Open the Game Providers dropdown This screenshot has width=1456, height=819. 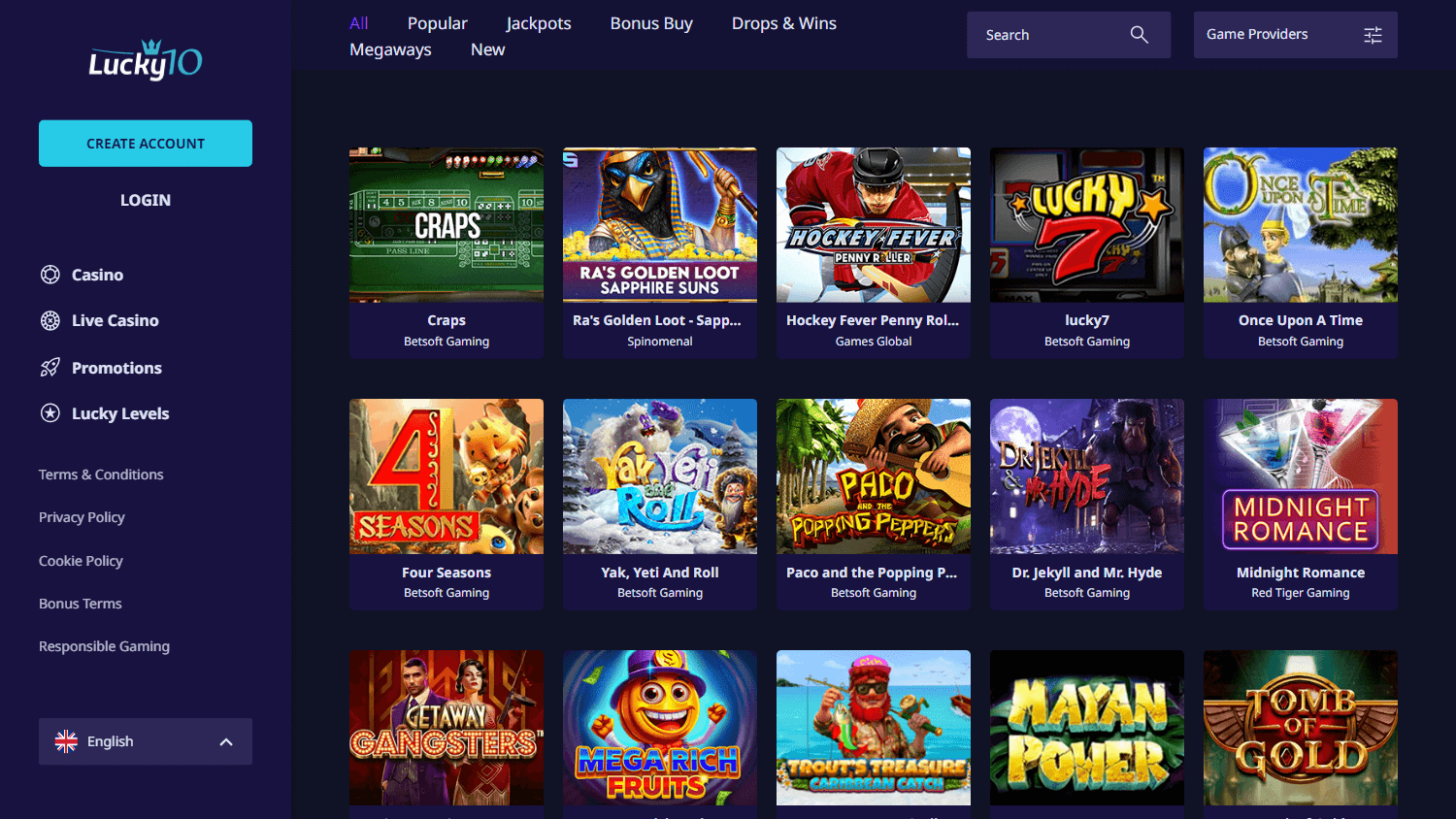coord(1296,35)
